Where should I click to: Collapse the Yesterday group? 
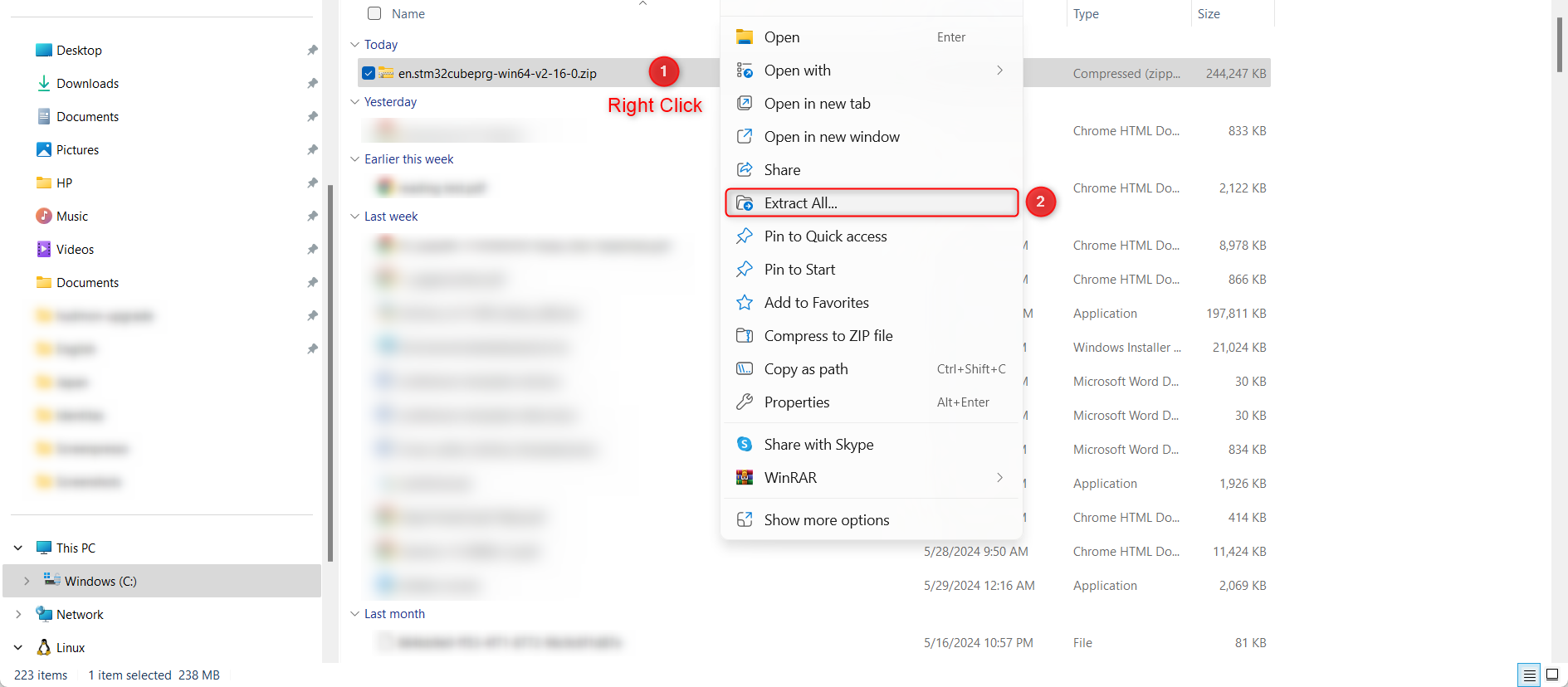click(x=354, y=102)
